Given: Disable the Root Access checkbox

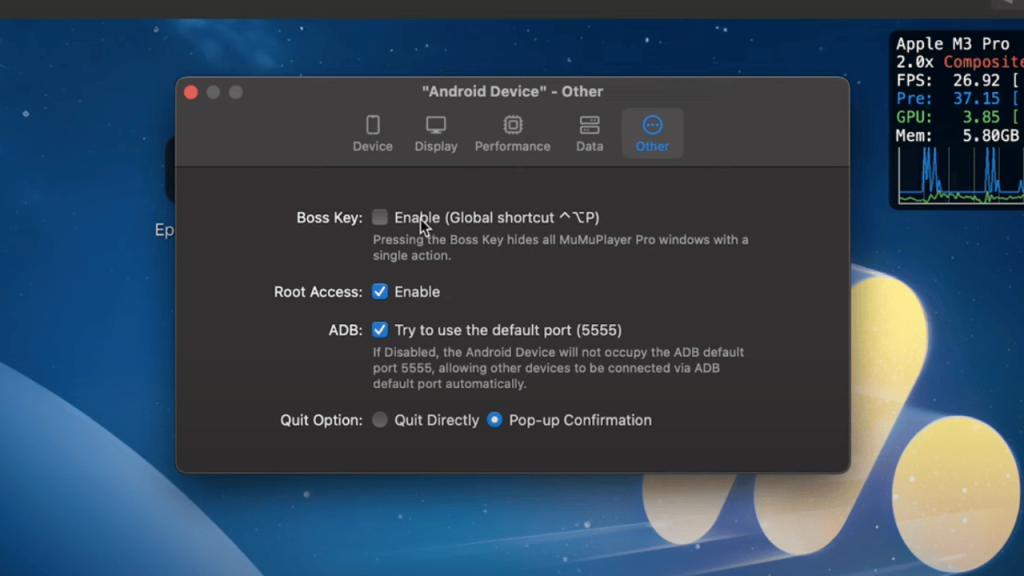Looking at the screenshot, I should click(x=380, y=292).
